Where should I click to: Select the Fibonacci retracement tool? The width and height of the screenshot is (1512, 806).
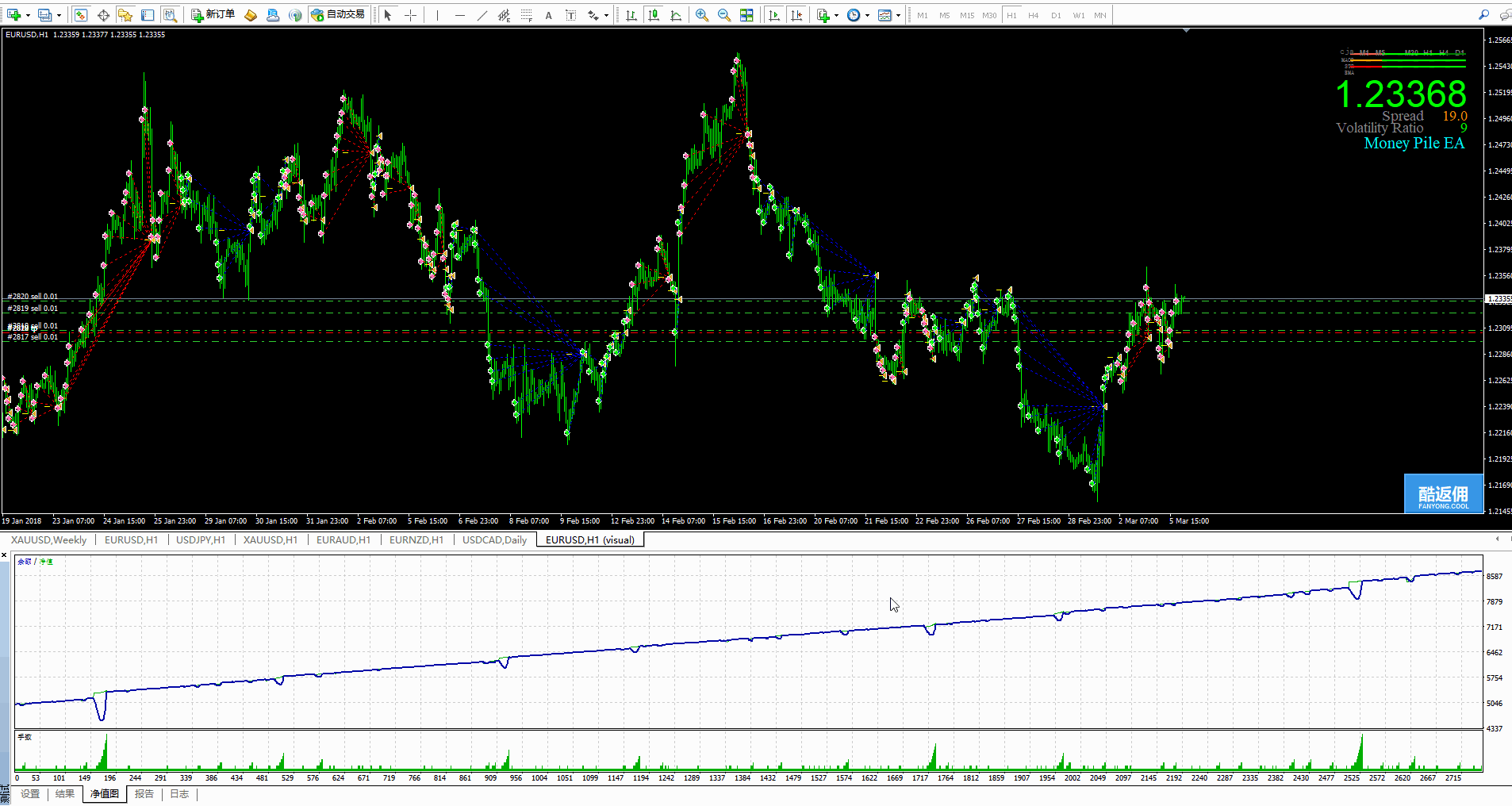click(526, 15)
